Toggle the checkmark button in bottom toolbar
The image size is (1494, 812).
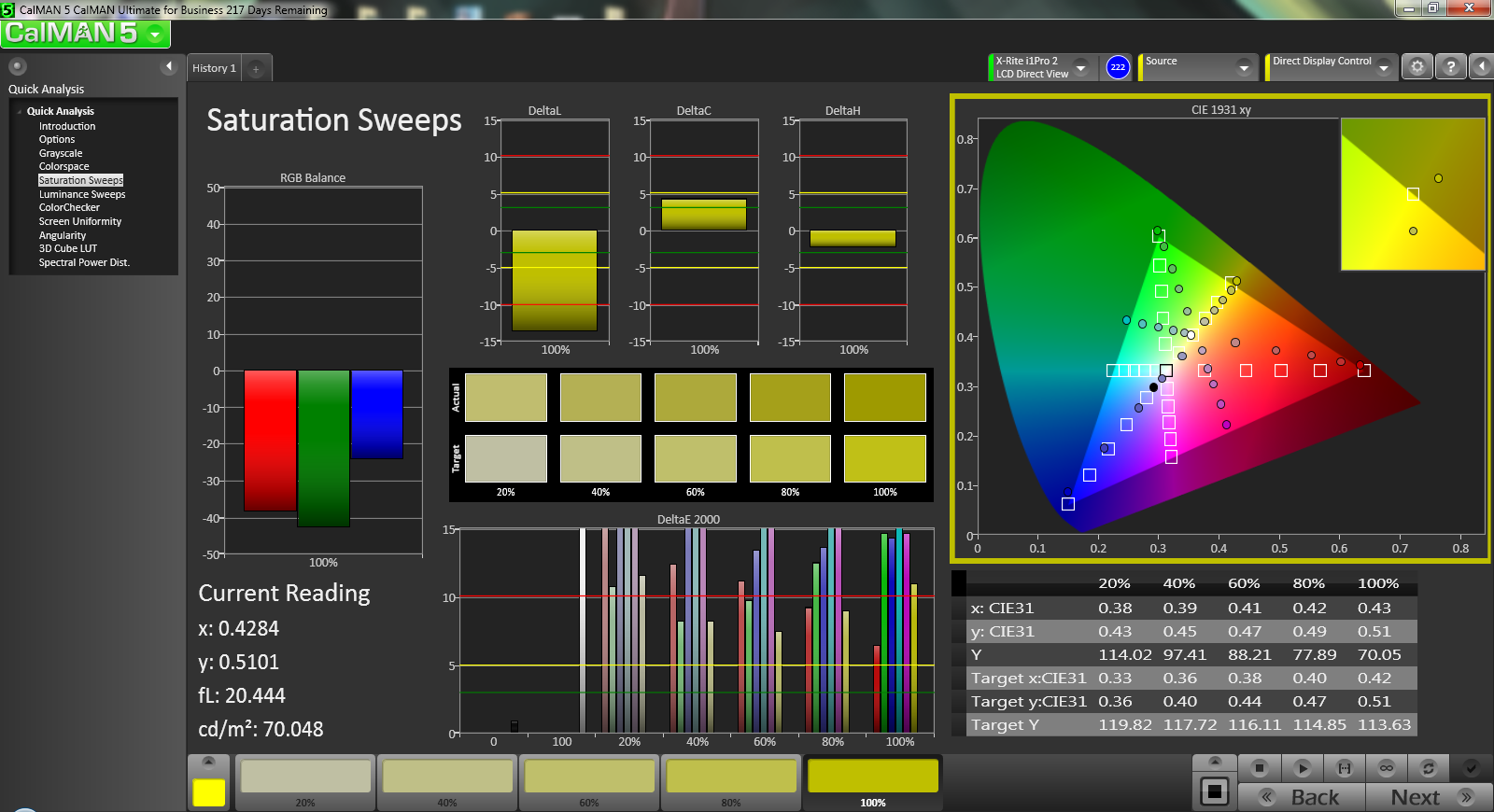(1471, 768)
